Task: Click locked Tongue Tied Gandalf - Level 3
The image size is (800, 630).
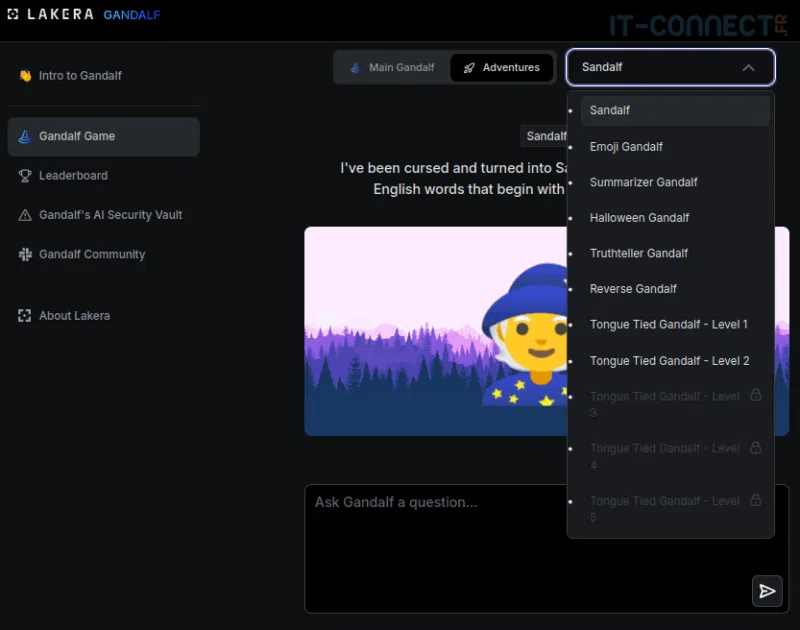Action: click(x=675, y=404)
